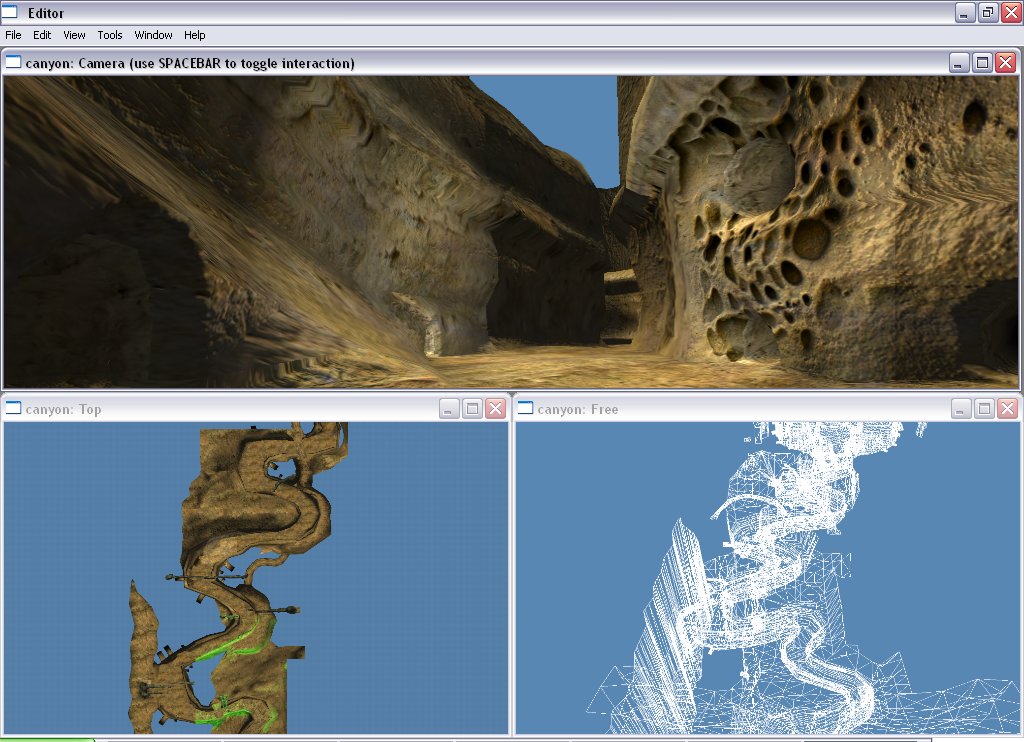
Task: Click the canyon: Top window system icon
Action: (13, 408)
